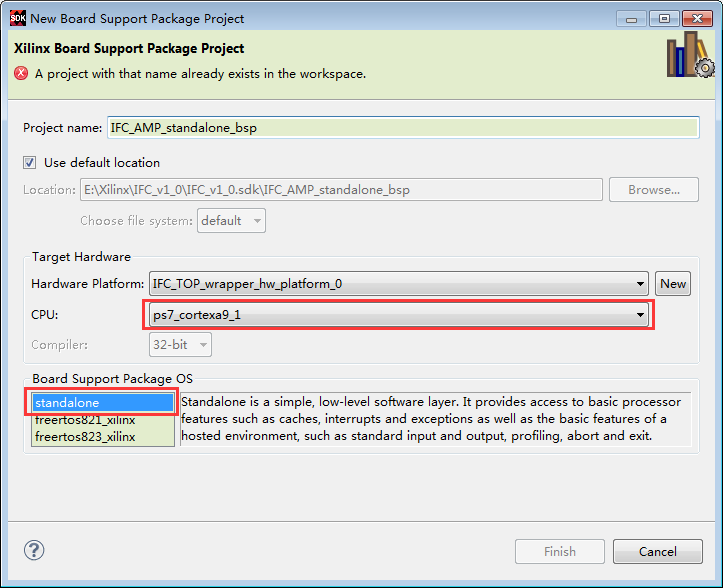Image resolution: width=723 pixels, height=588 pixels.
Task: Select standalone in the OS list
Action: [103, 403]
